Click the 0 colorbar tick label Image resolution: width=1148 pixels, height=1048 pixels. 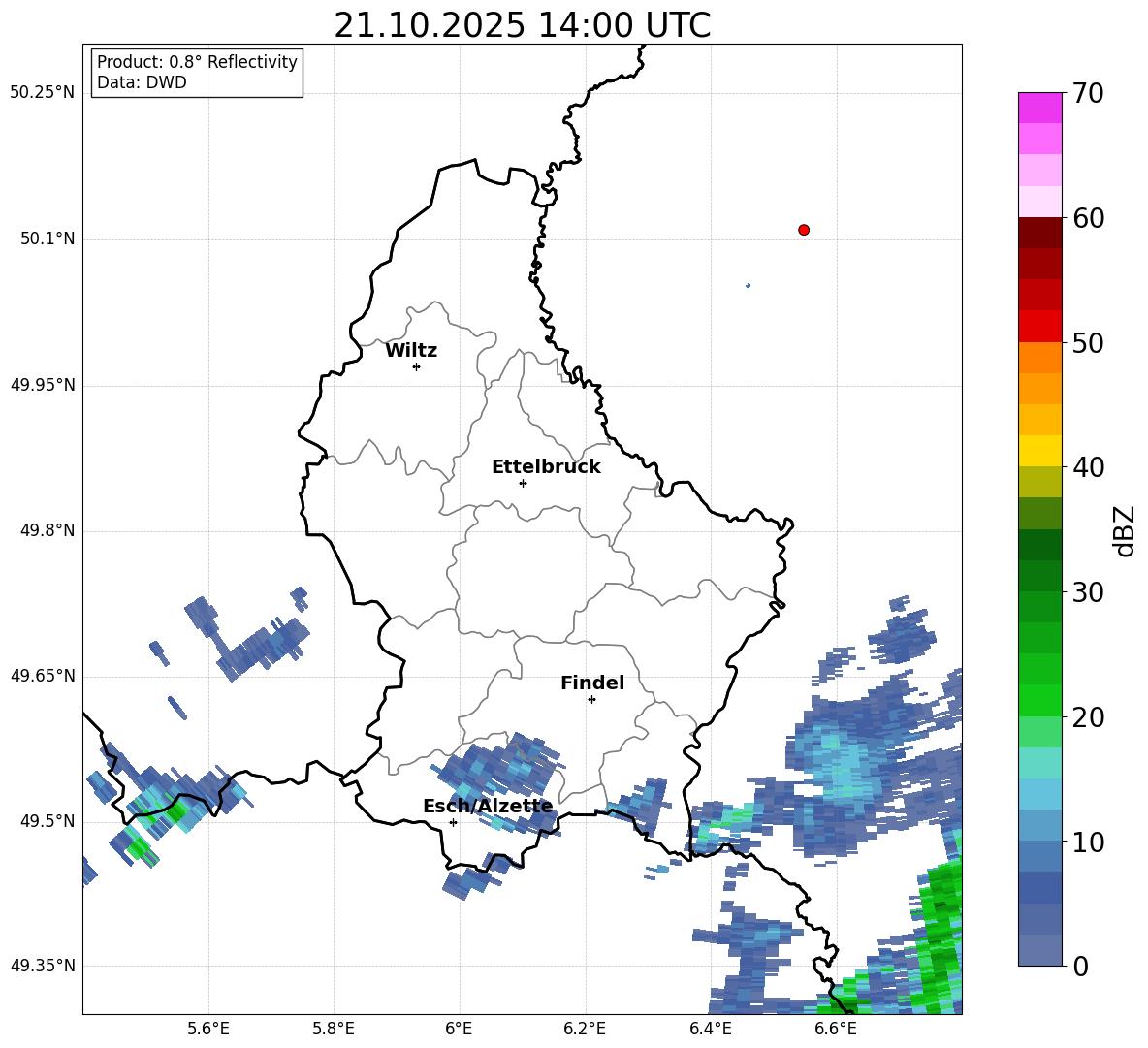tap(1080, 966)
